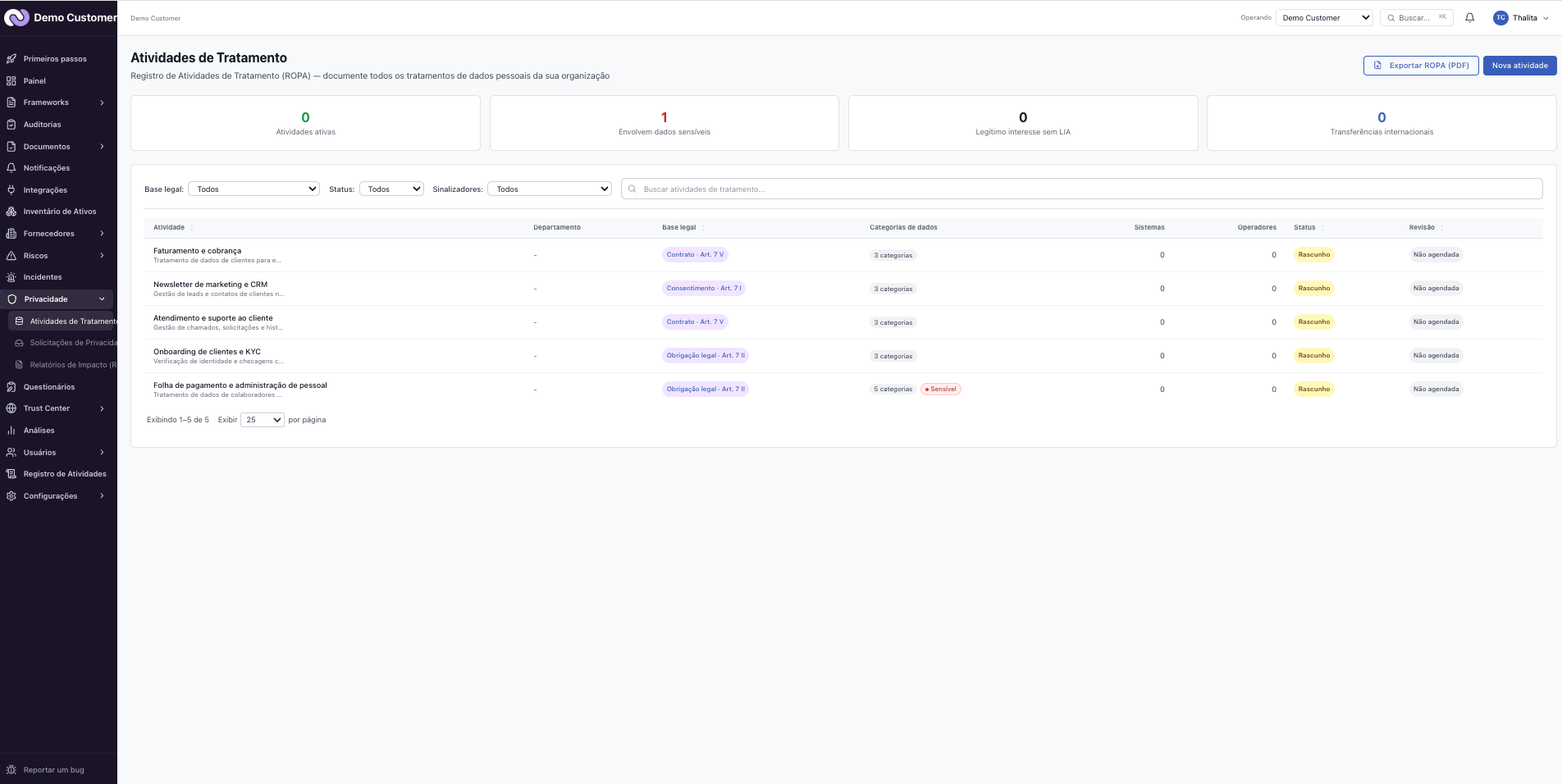The image size is (1562, 784).
Task: Click the Inventário de Ativos icon
Action: [x=11, y=212]
